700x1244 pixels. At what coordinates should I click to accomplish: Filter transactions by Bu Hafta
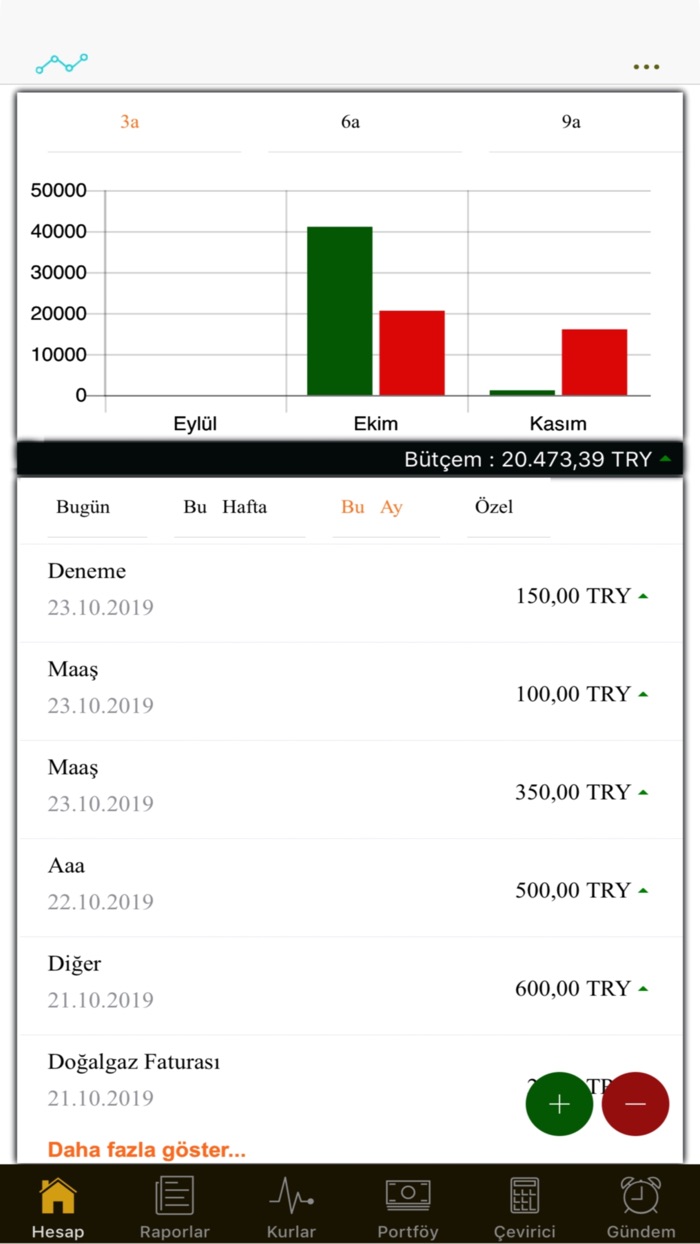[225, 507]
